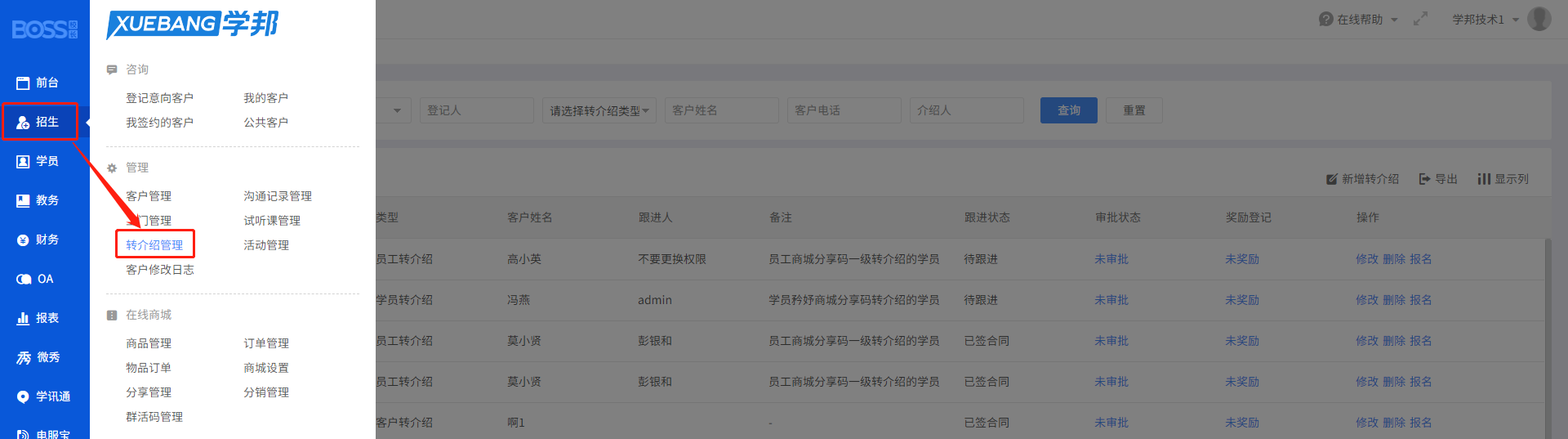
Task: Open 分享管理 menu item
Action: click(x=149, y=392)
